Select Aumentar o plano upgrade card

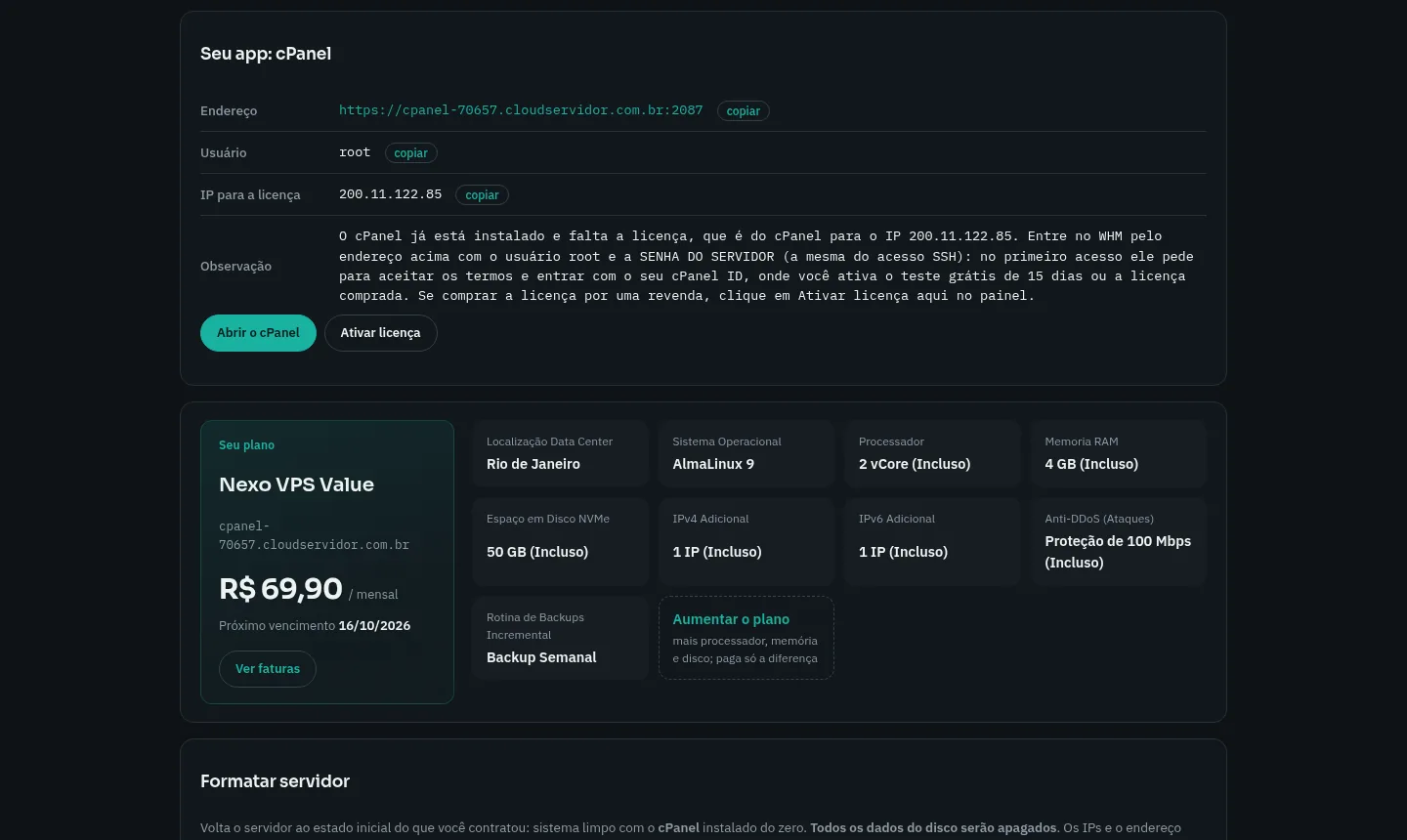point(746,638)
